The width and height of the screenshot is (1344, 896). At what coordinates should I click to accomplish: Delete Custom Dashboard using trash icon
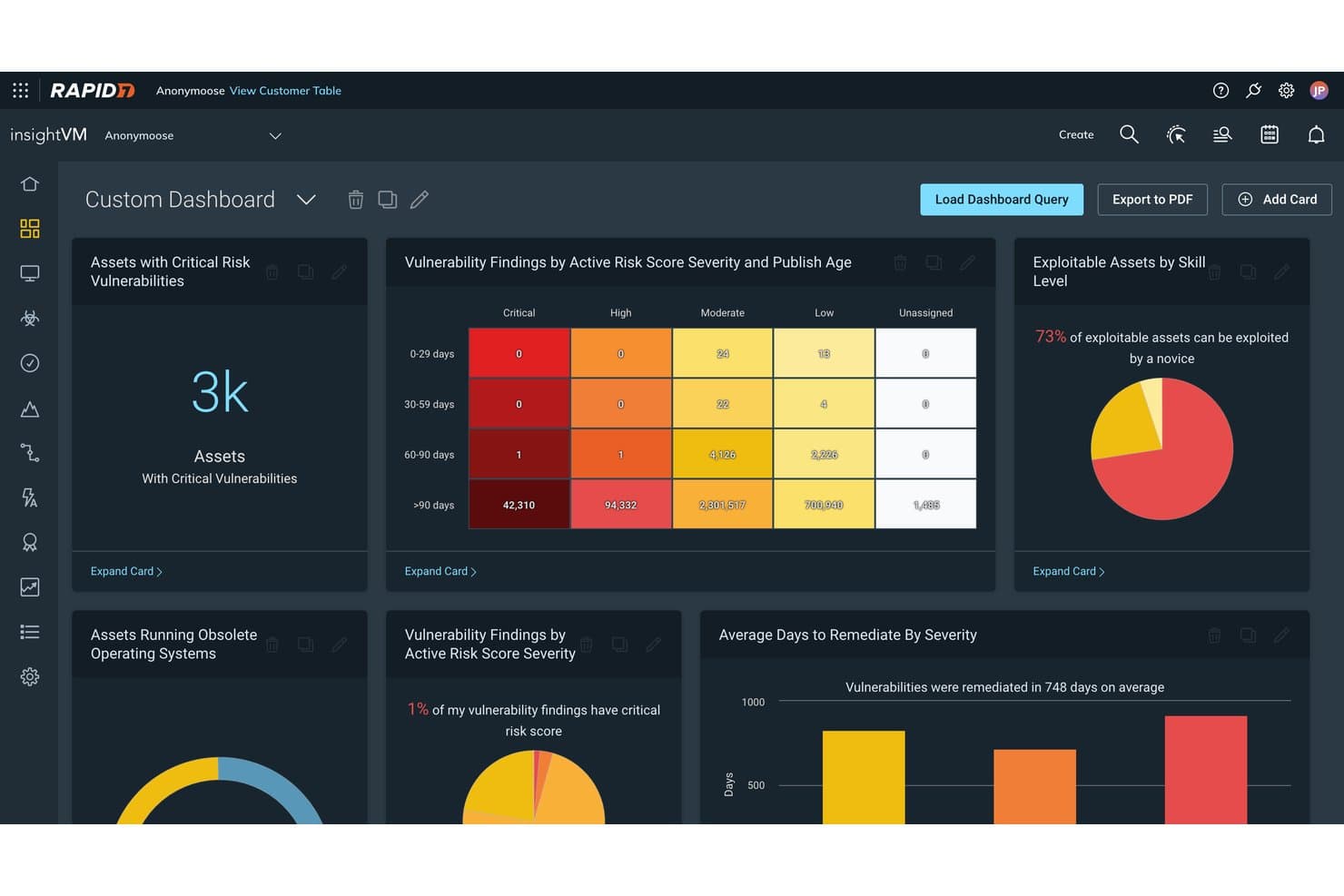(x=356, y=200)
